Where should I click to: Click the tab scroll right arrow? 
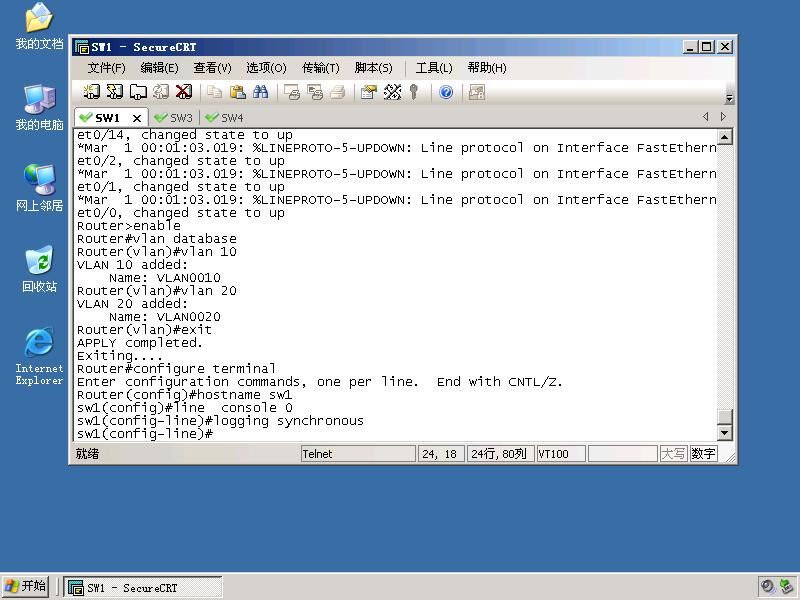point(723,117)
